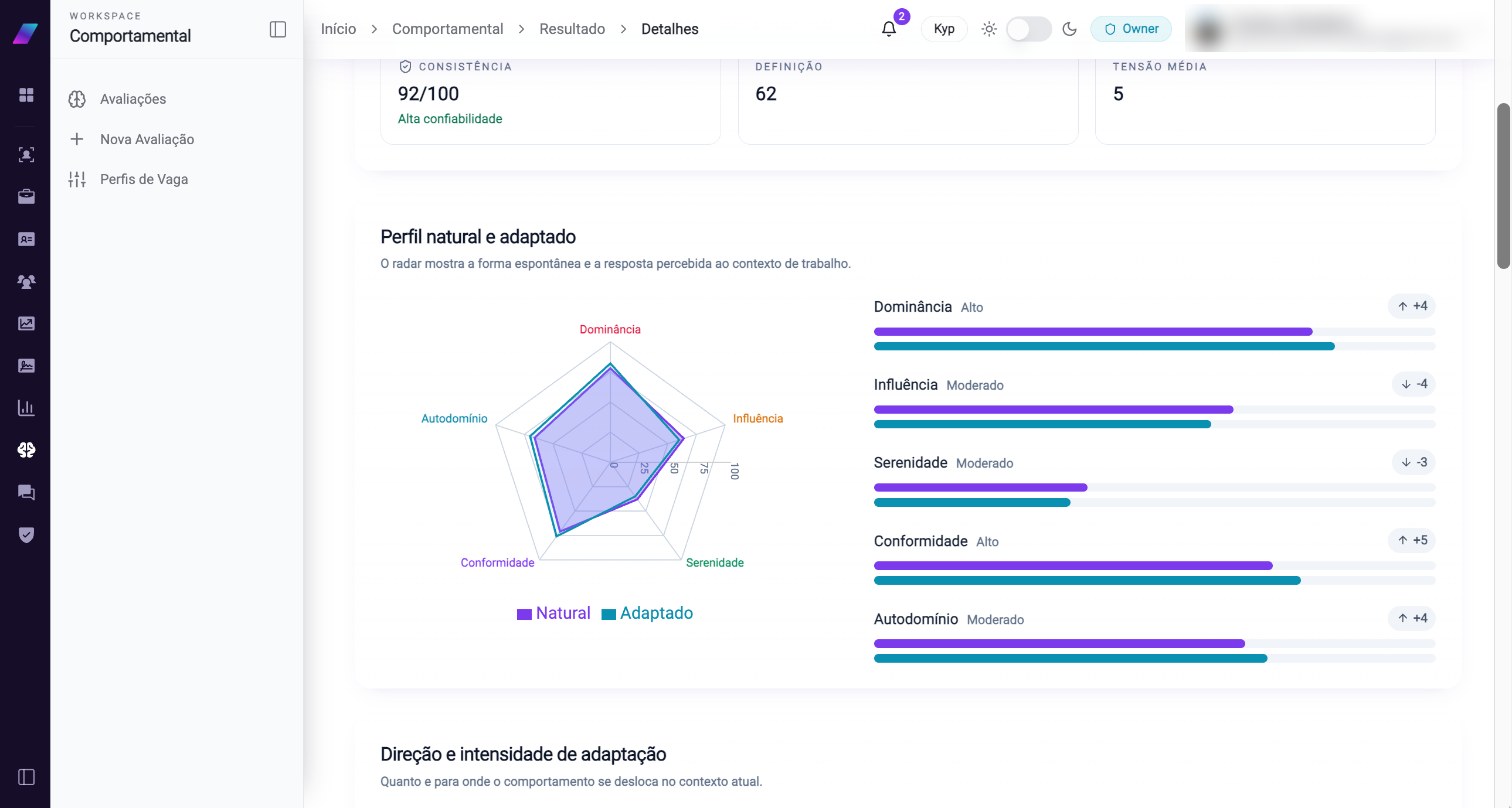Click the Conformidade teal adapted bar

point(1087,580)
